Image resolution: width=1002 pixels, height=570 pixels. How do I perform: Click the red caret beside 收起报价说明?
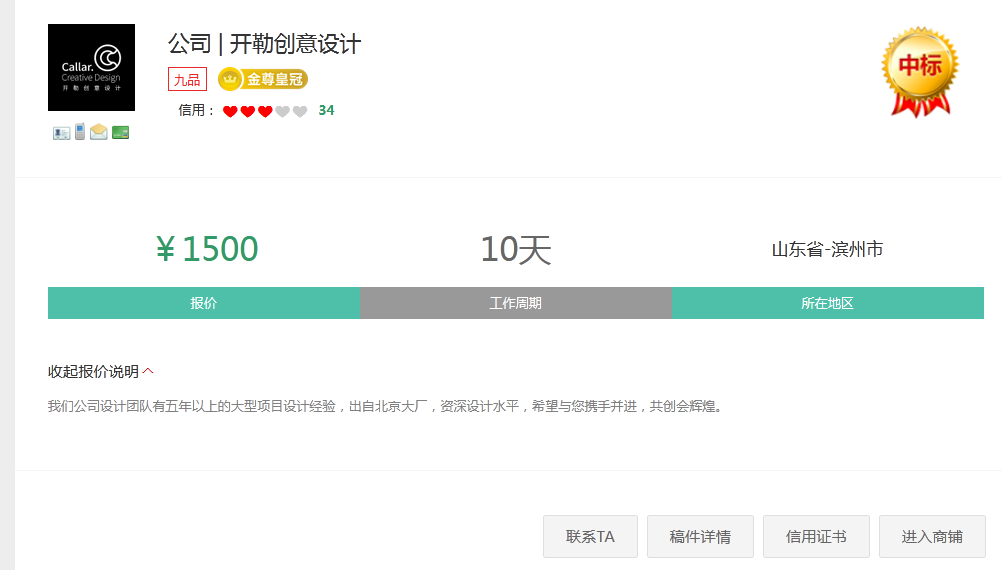[148, 371]
